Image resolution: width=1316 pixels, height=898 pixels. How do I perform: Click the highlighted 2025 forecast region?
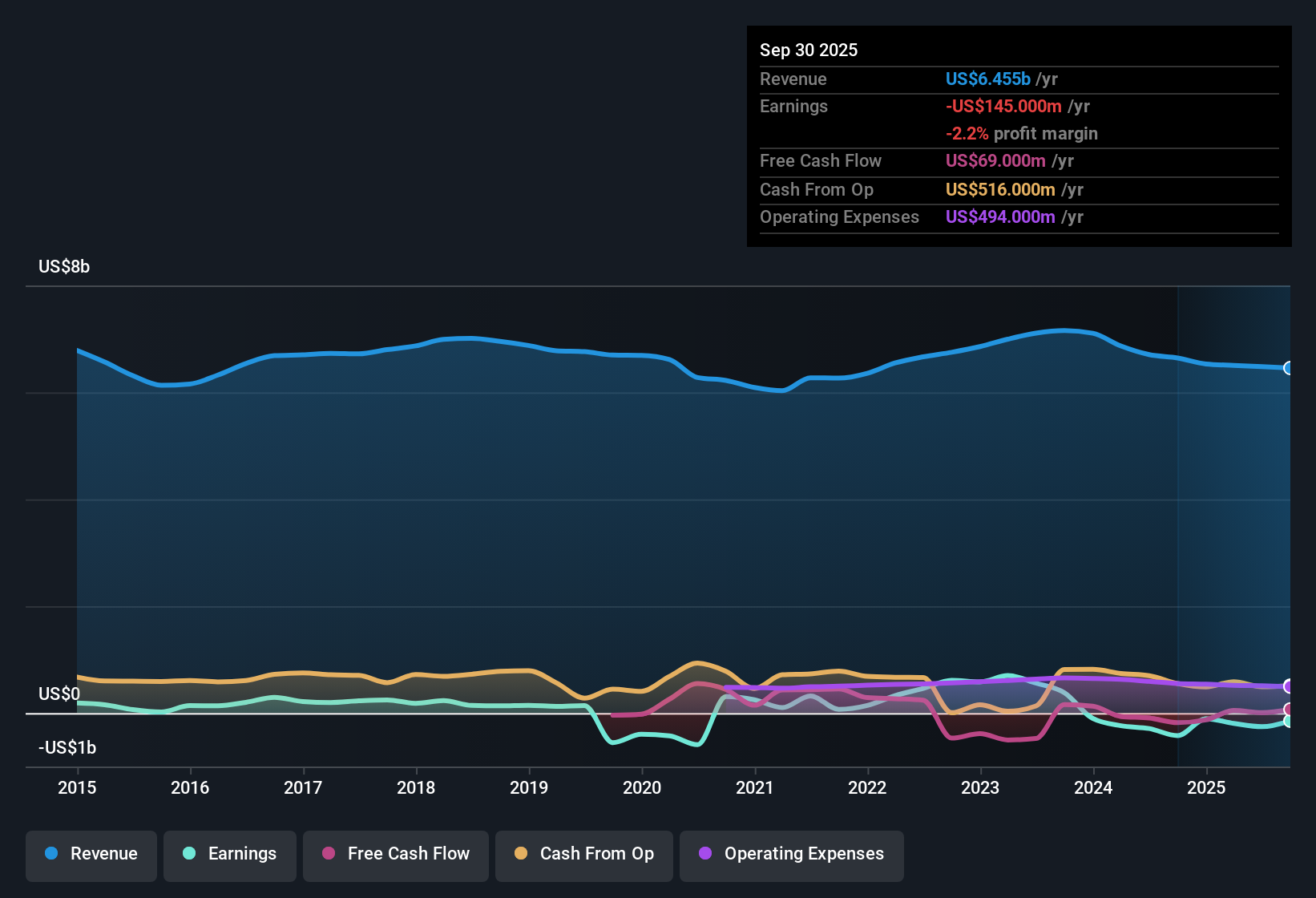tap(1234, 521)
